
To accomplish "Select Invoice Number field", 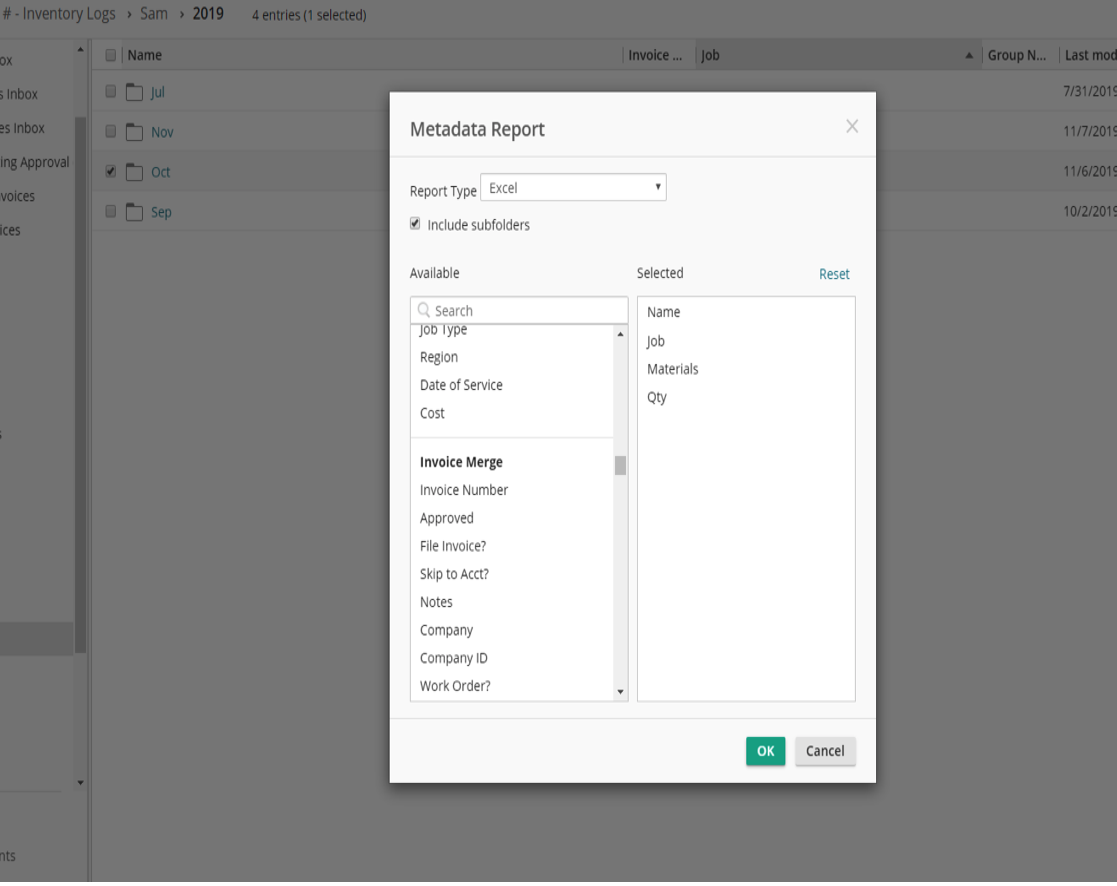I will click(x=464, y=490).
